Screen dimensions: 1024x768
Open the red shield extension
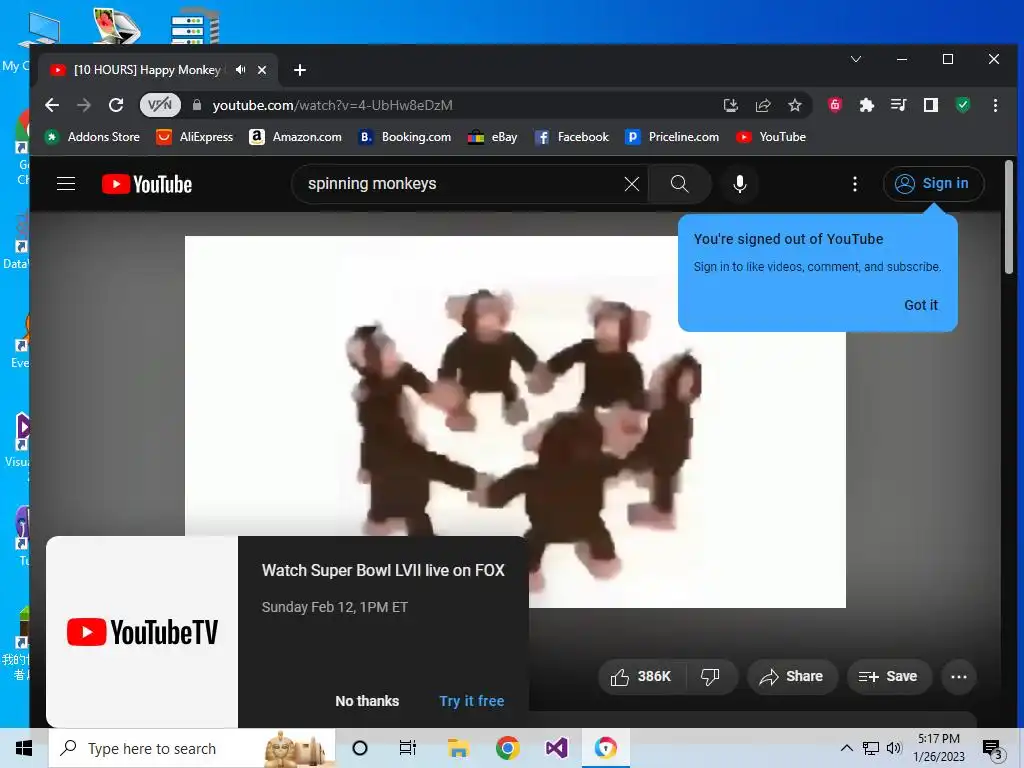(x=835, y=105)
